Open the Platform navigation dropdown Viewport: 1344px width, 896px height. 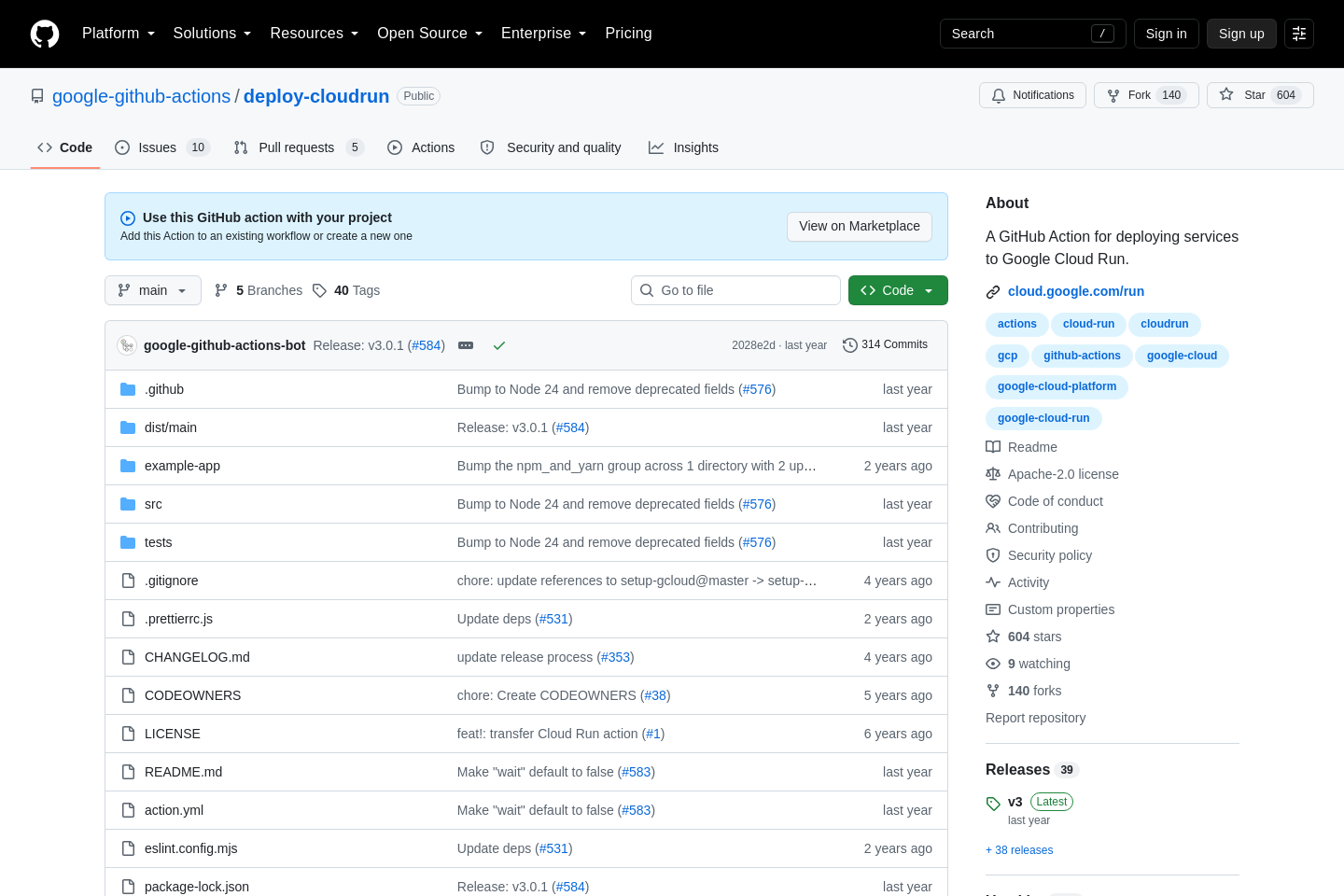click(x=119, y=34)
